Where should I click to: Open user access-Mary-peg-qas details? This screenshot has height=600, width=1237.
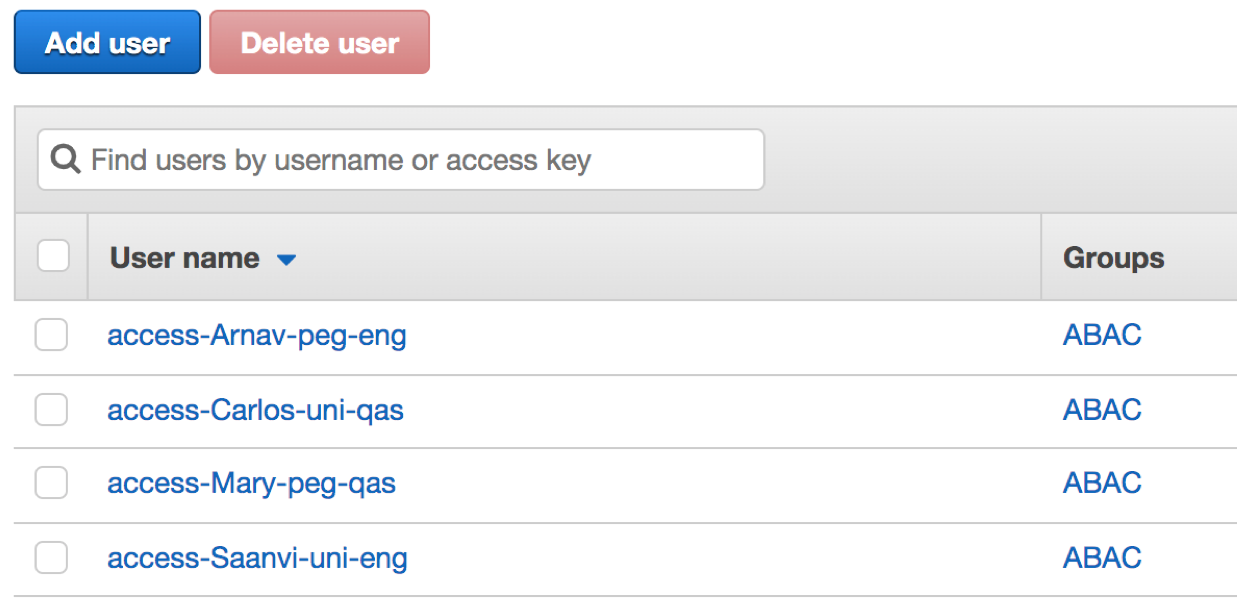point(251,482)
